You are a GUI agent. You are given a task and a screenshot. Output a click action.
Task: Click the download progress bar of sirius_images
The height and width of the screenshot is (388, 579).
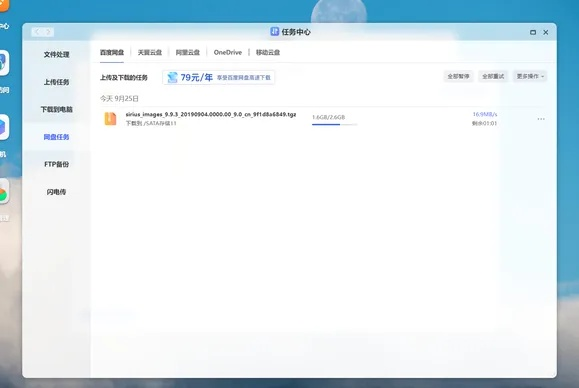[x=334, y=124]
